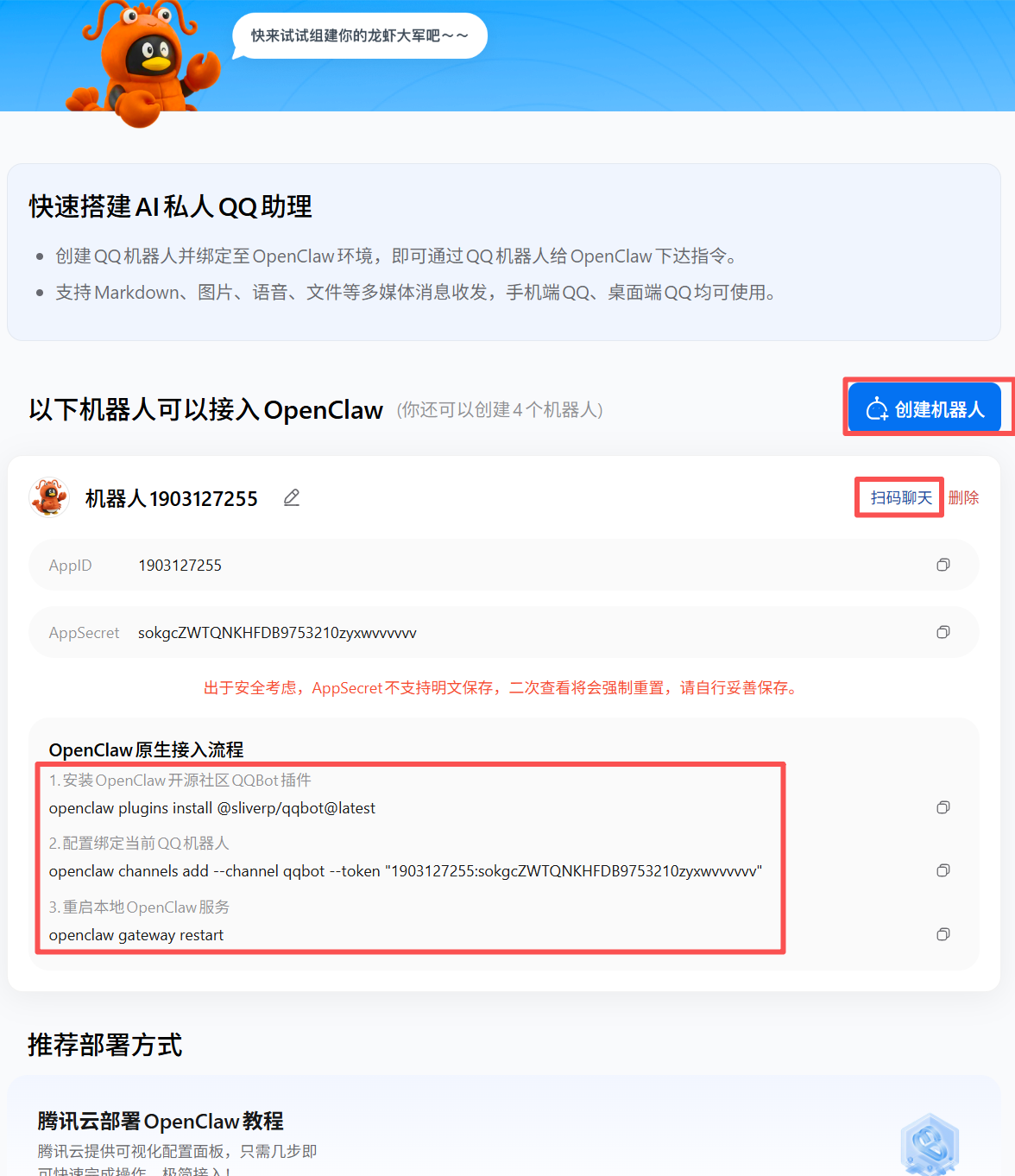Copy the AppSecret using its copy icon
The width and height of the screenshot is (1015, 1176).
coord(942,632)
